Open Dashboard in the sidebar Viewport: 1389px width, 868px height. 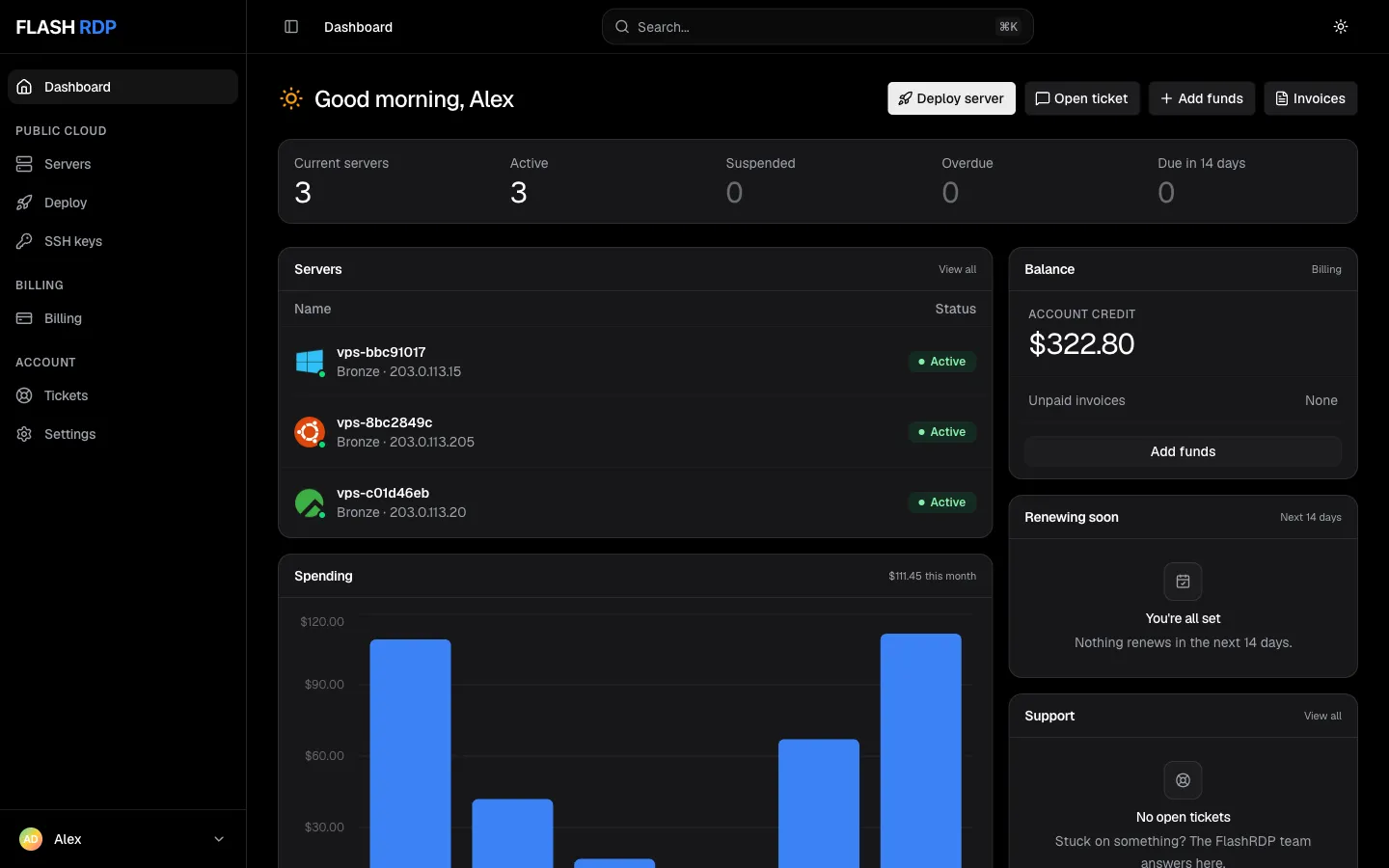click(123, 87)
